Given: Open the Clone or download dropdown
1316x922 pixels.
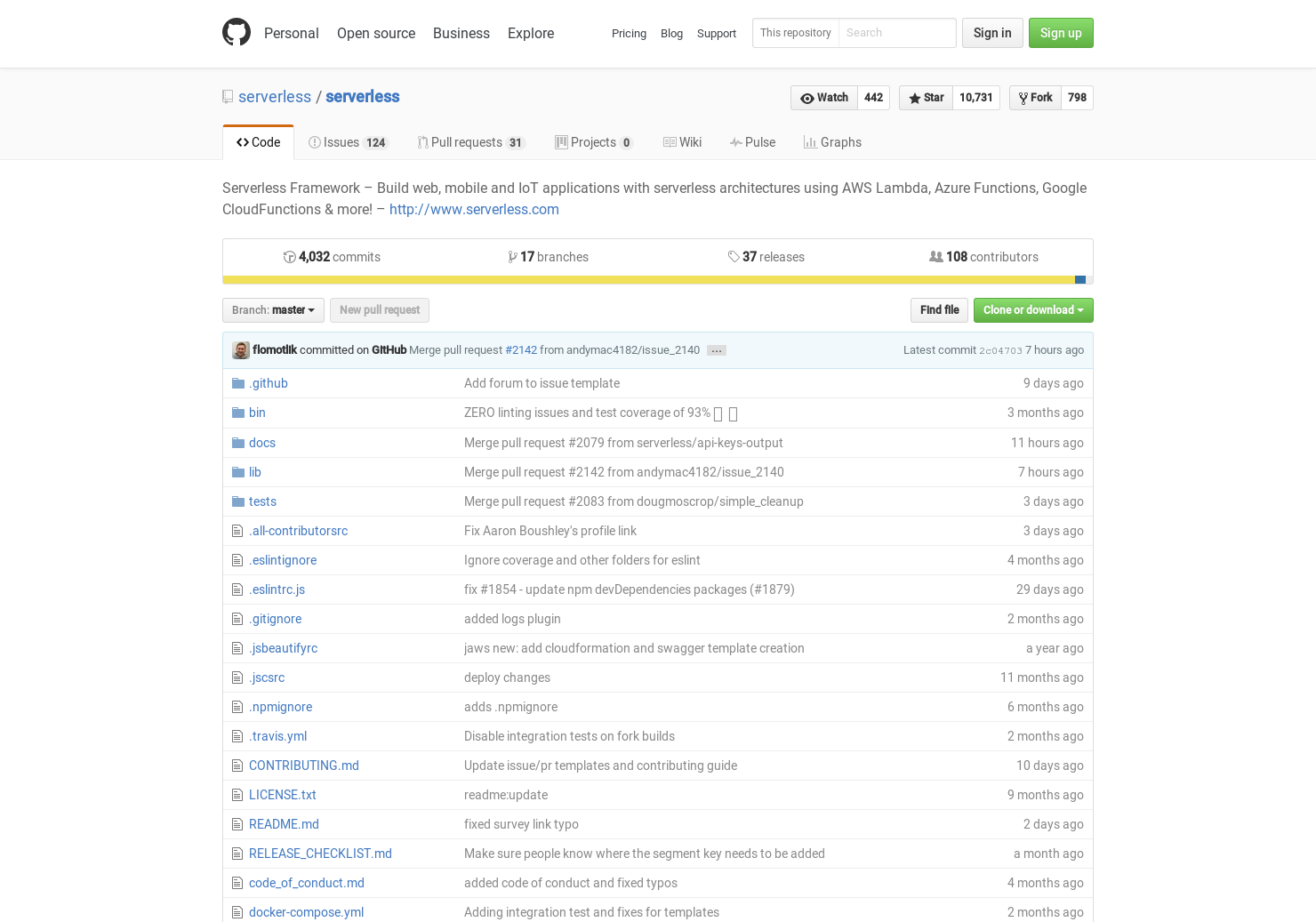Looking at the screenshot, I should pyautogui.click(x=1033, y=310).
